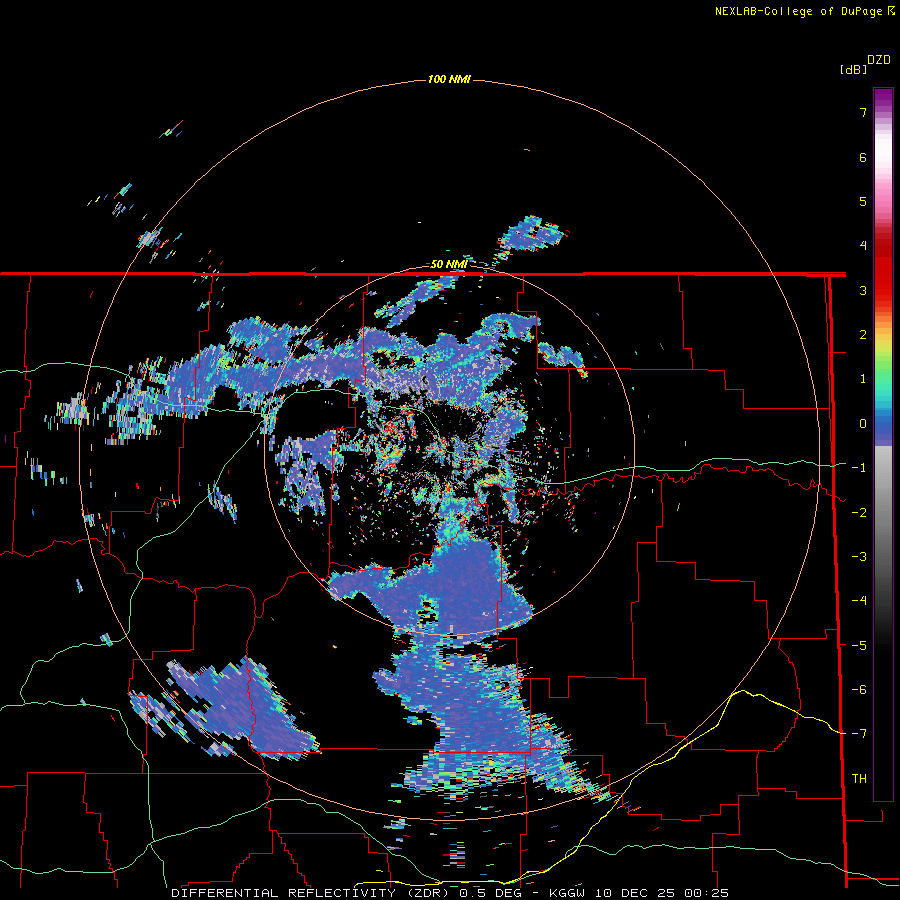
Task: Click the 100 NMI range ring label
Action: (449, 79)
